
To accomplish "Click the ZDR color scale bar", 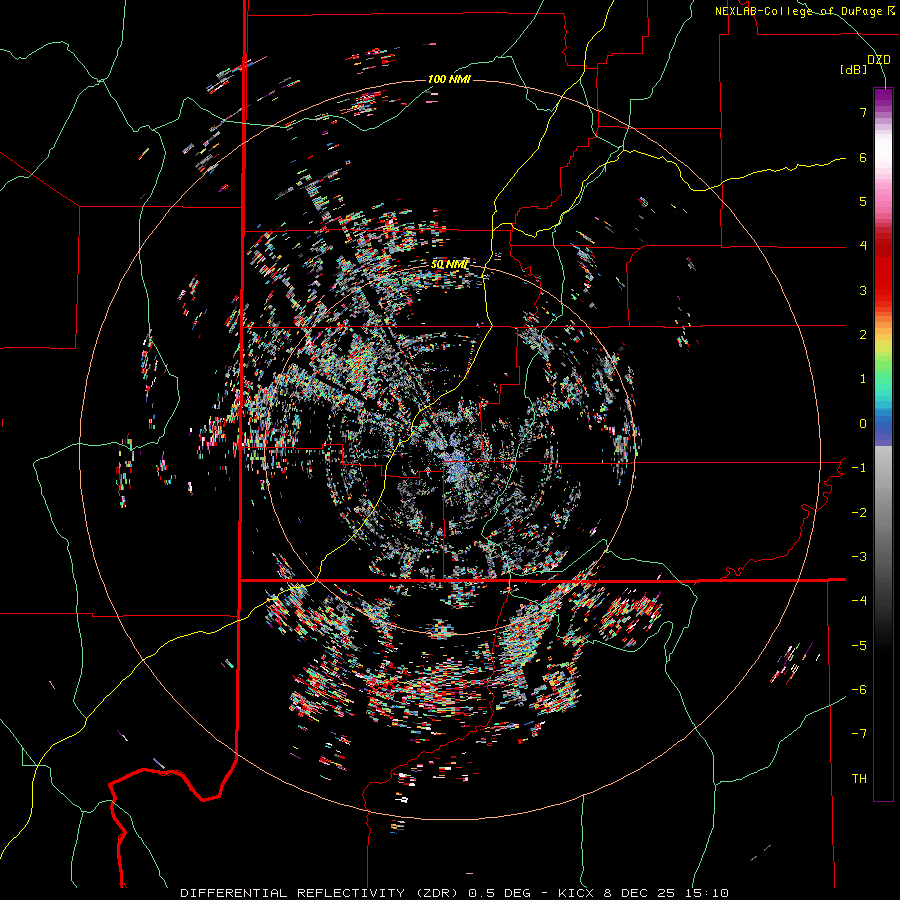I will tap(883, 444).
